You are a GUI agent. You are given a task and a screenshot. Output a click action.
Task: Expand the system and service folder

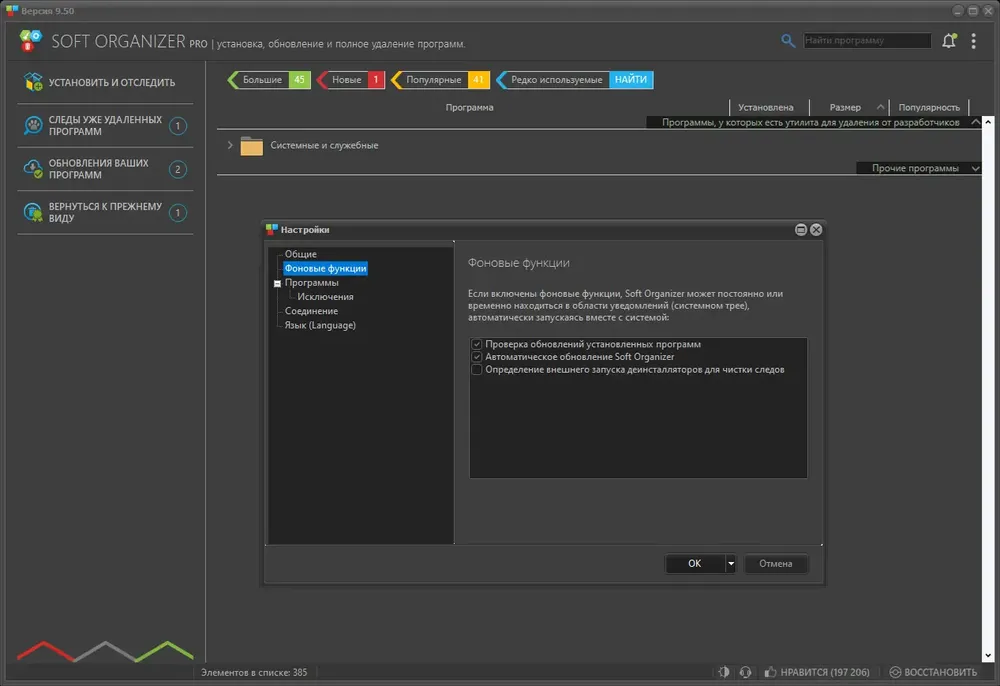pyautogui.click(x=230, y=145)
